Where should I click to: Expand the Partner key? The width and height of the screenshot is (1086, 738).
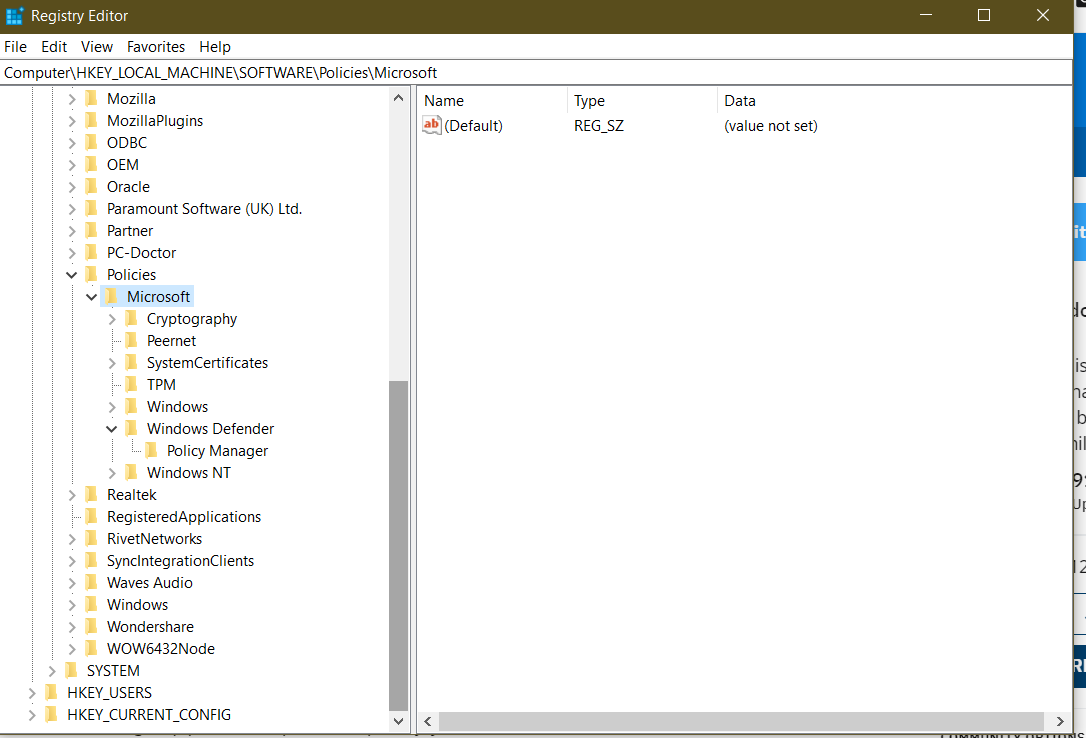(x=71, y=231)
